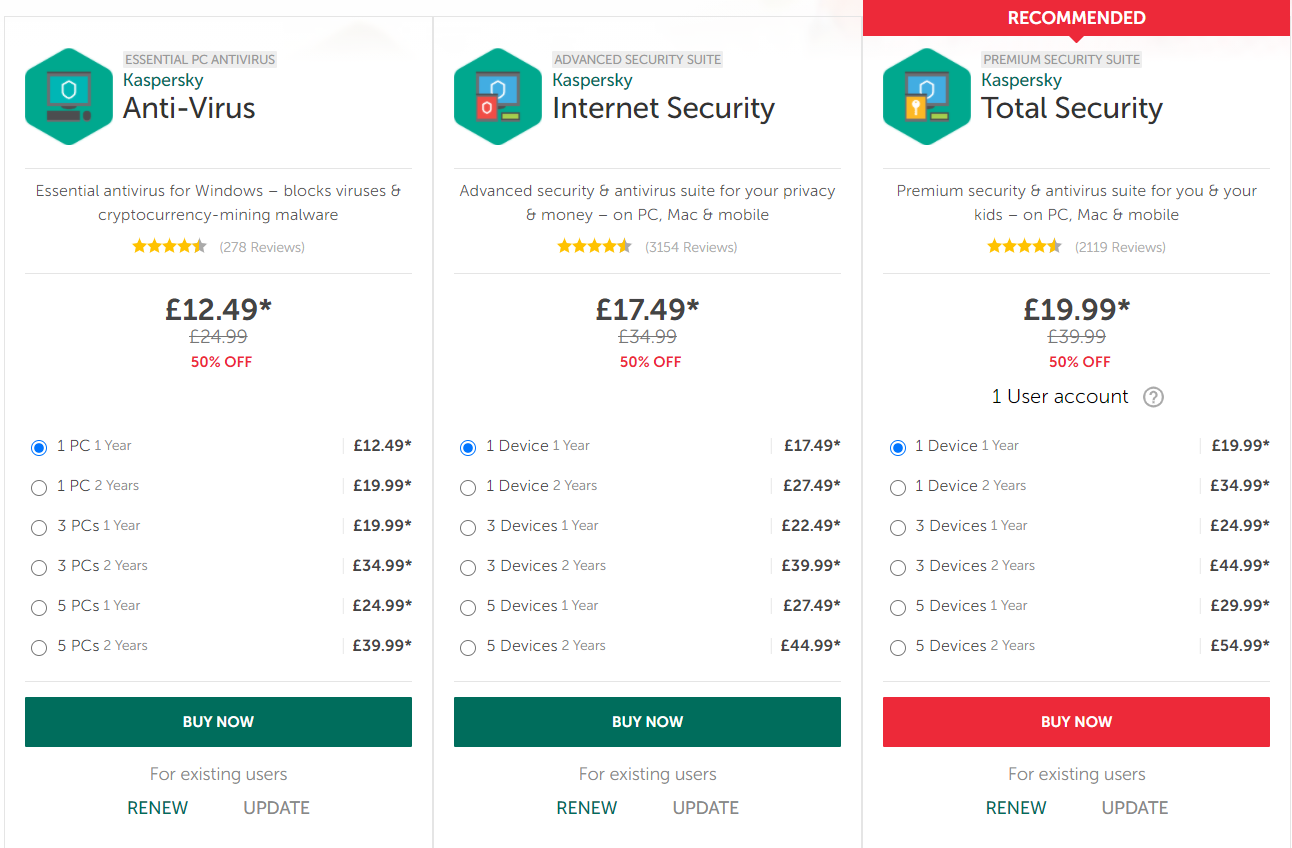Click the Internet Security hexagon product icon
The width and height of the screenshot is (1292, 848).
point(498,96)
